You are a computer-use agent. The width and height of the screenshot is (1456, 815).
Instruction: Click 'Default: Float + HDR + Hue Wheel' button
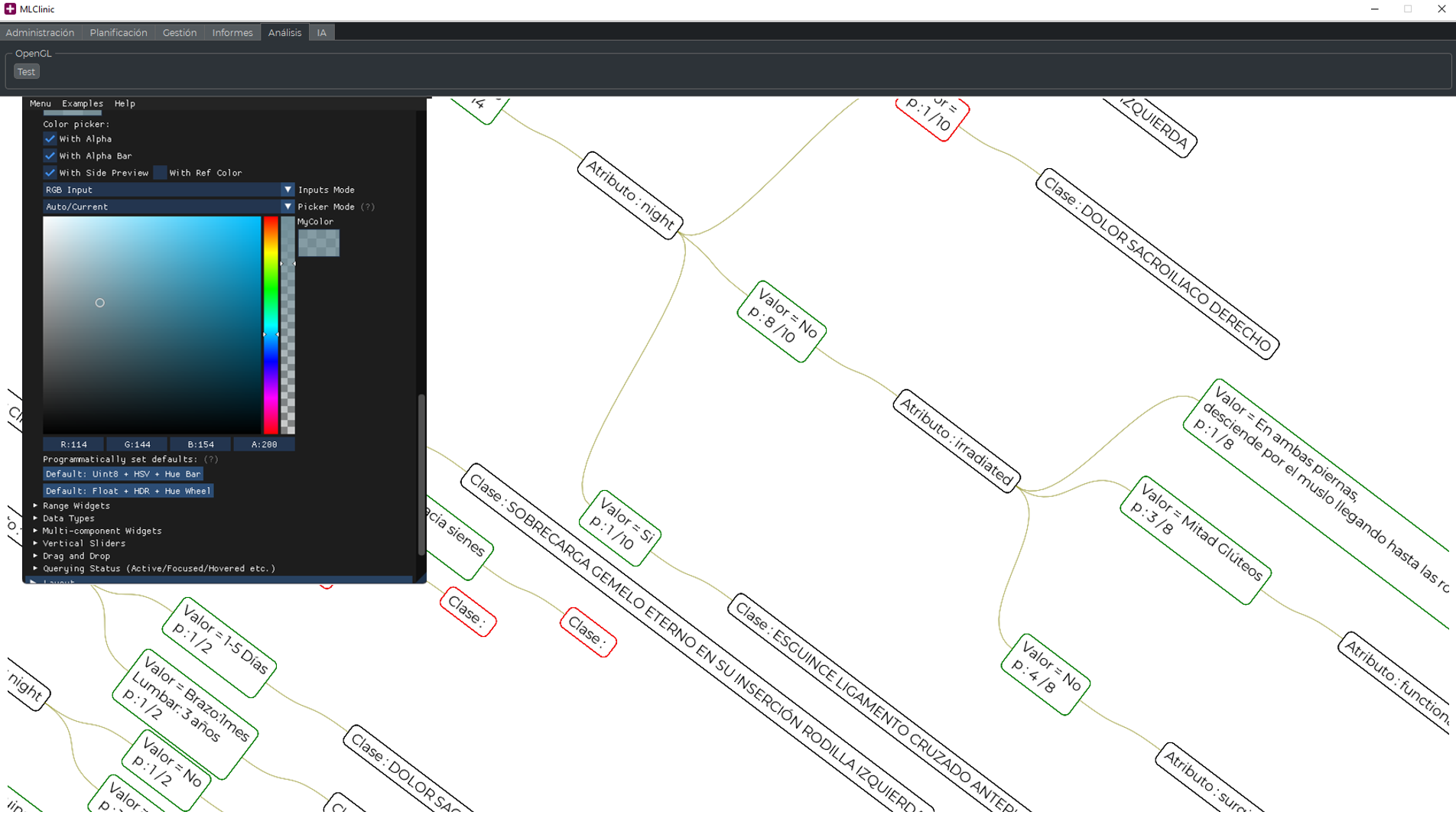point(128,491)
